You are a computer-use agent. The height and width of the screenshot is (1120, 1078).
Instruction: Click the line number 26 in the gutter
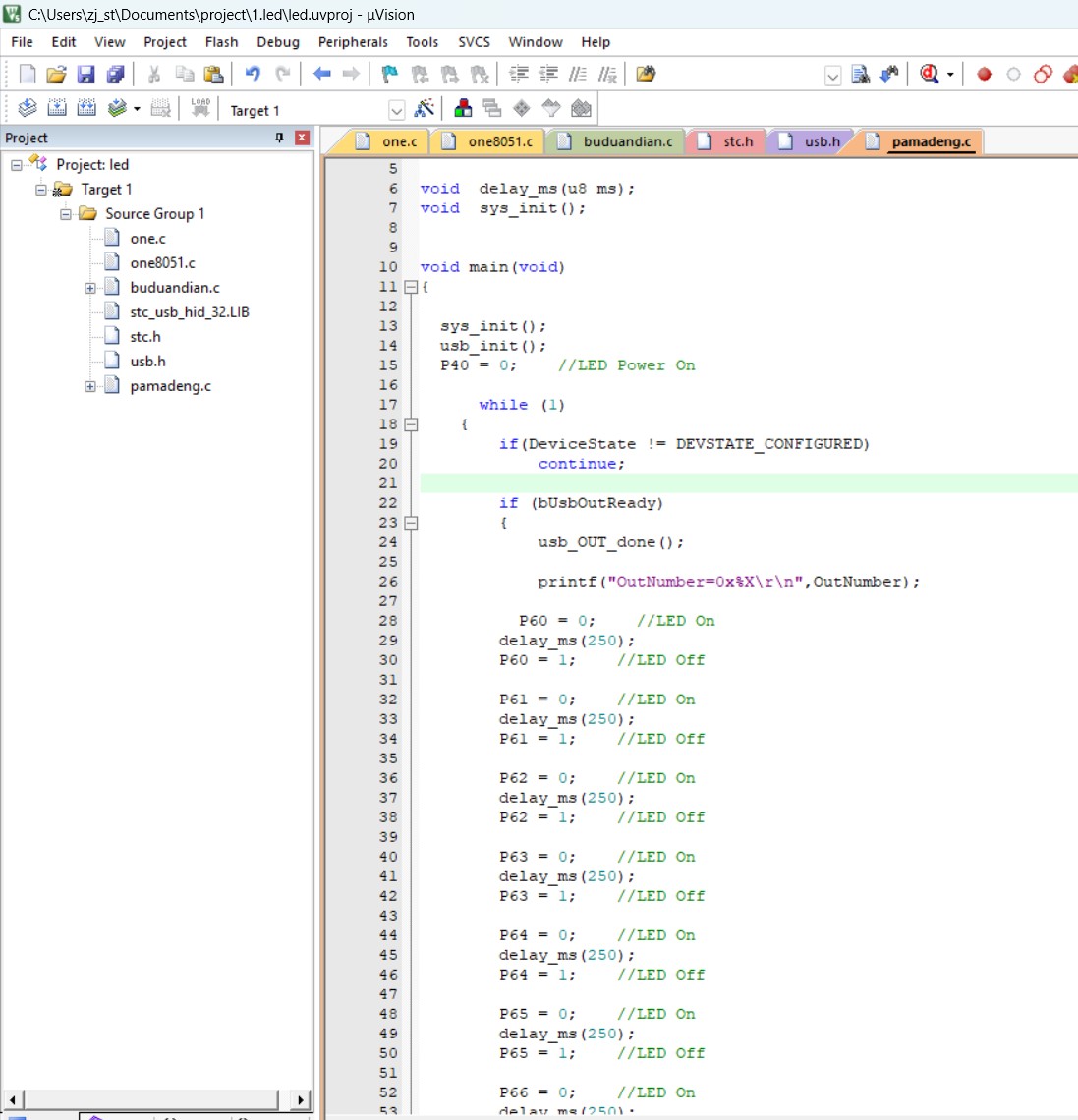coord(388,582)
